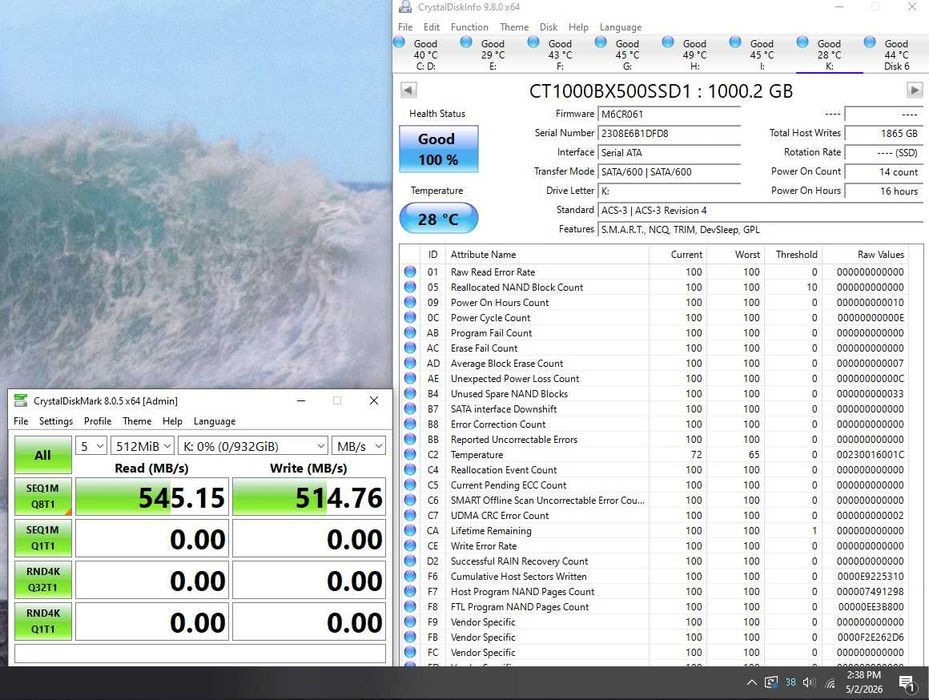Image resolution: width=929 pixels, height=700 pixels.
Task: Open Profile menu in CrystalDiskMark
Action: pyautogui.click(x=98, y=421)
